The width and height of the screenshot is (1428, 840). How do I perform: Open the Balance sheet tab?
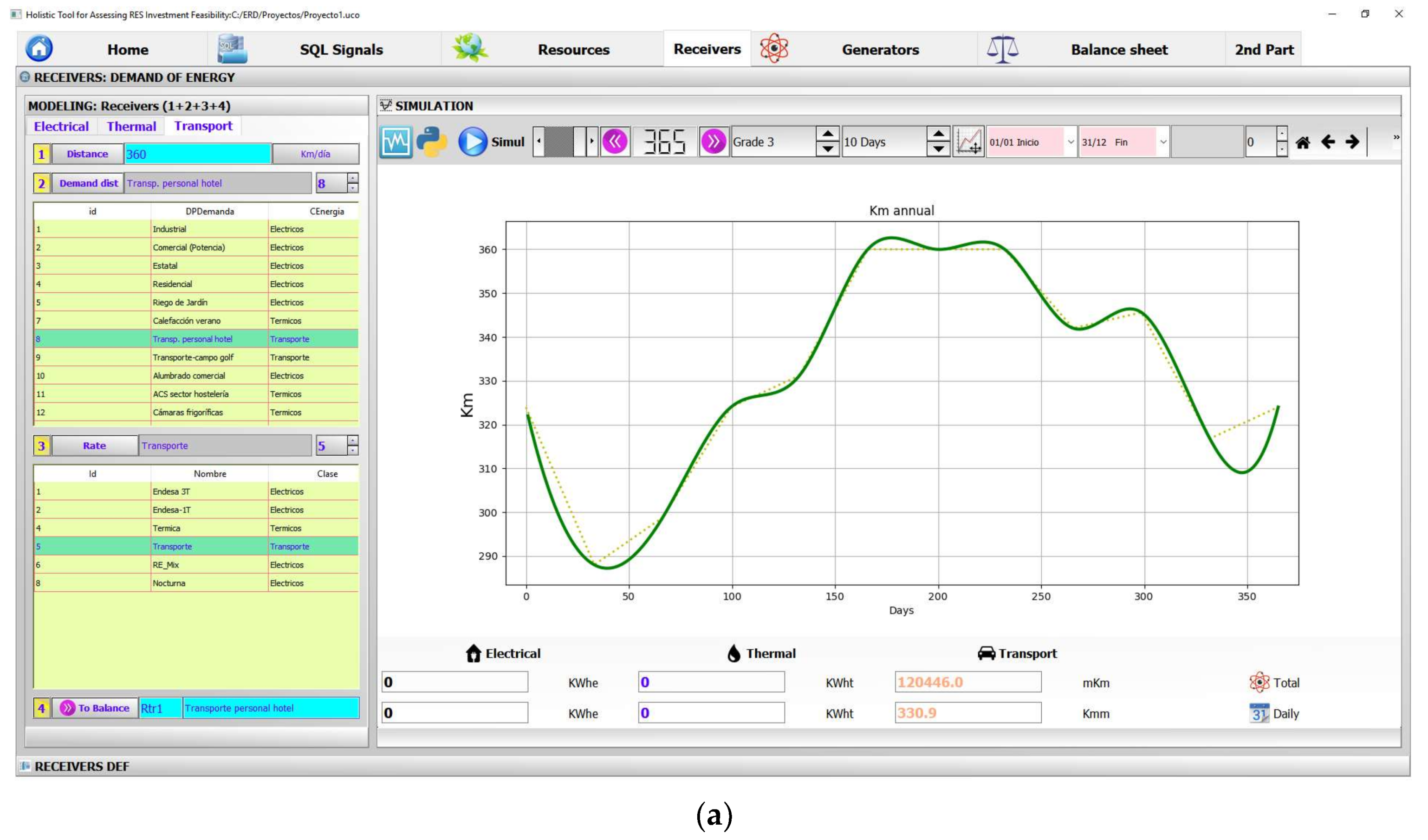pyautogui.click(x=1119, y=50)
